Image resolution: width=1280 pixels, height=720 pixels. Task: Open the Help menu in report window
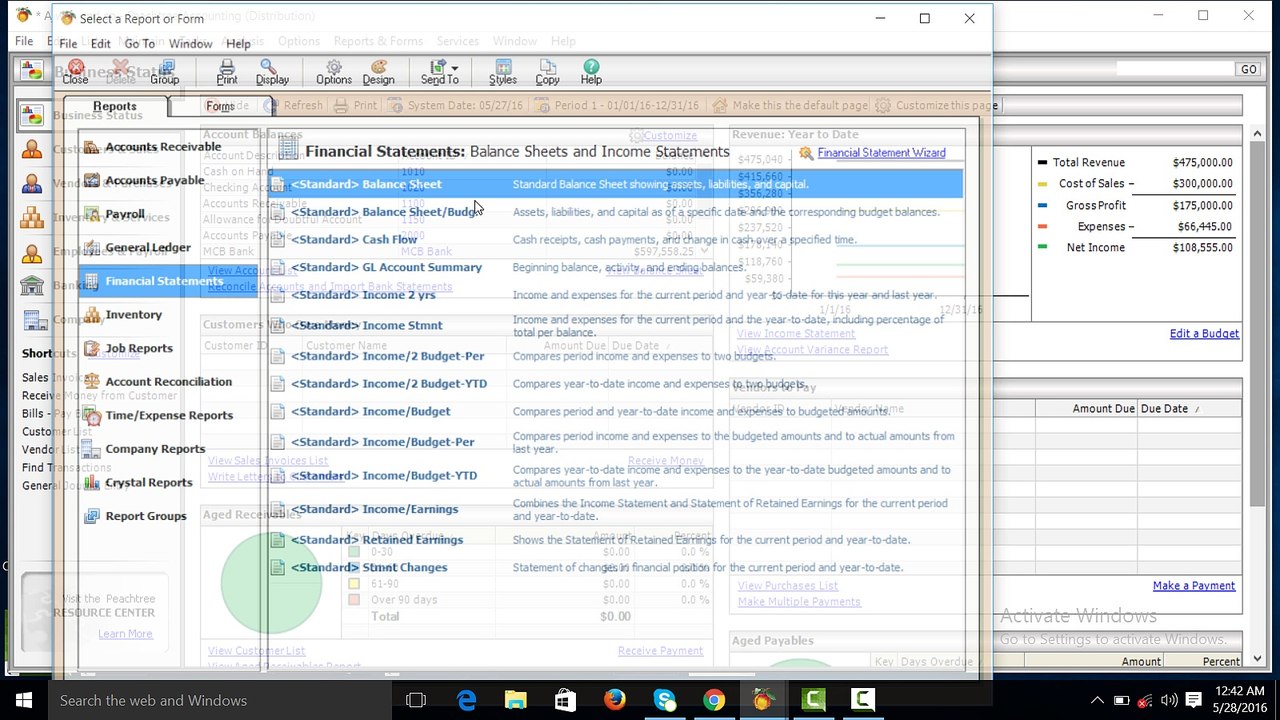pyautogui.click(x=238, y=44)
